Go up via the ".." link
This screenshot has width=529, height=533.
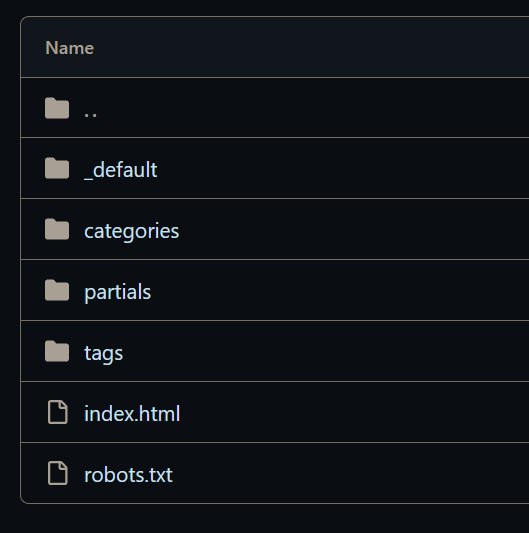(x=90, y=114)
